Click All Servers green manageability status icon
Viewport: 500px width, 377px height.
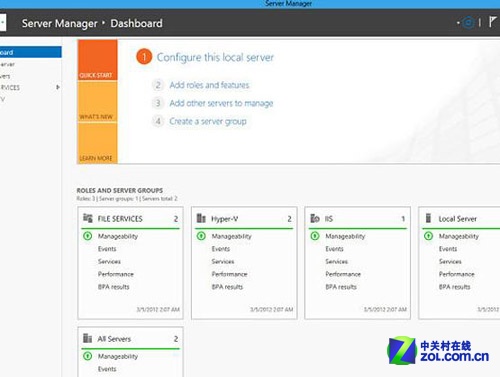tap(88, 356)
